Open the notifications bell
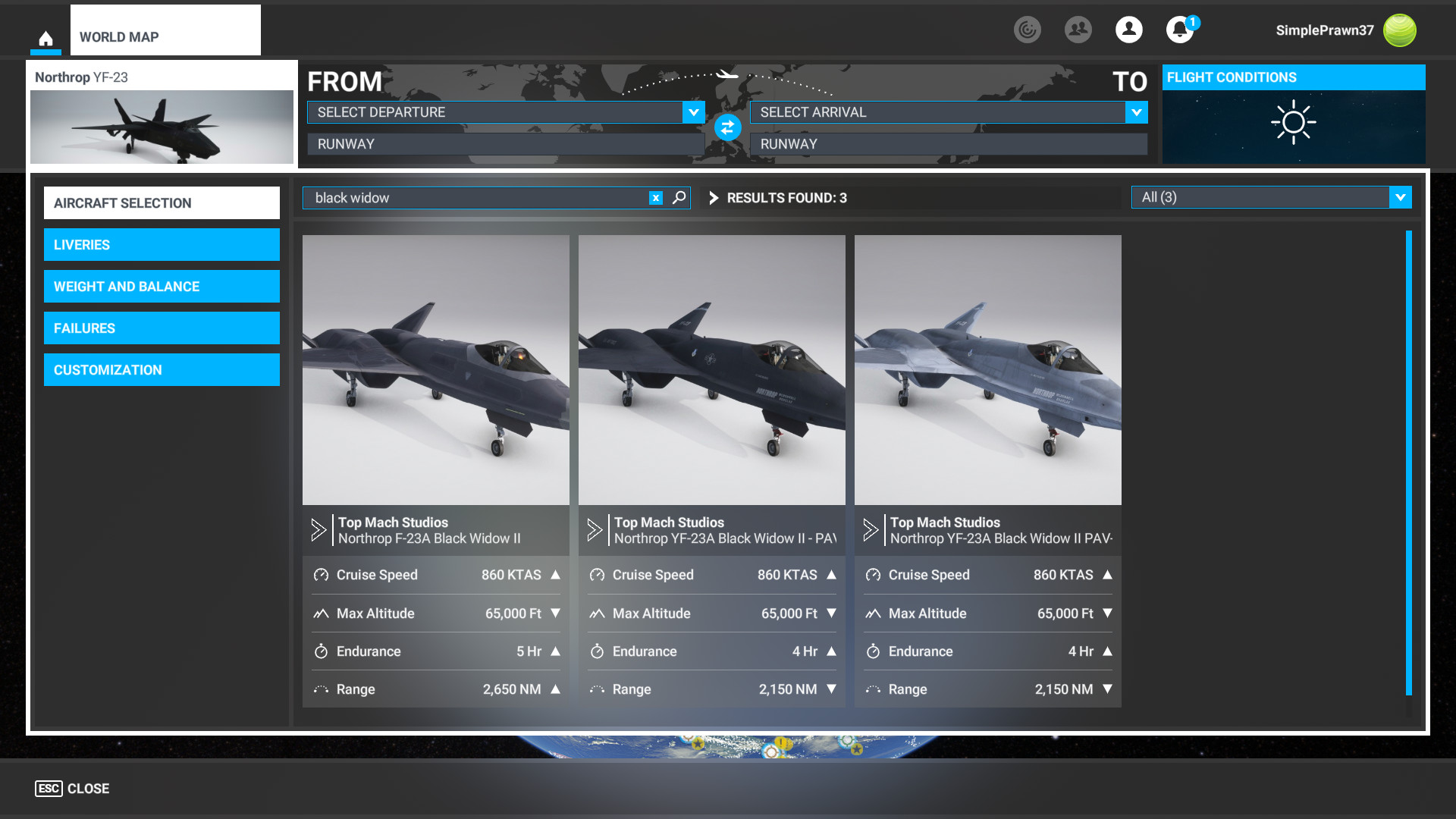This screenshot has width=1456, height=819. [1179, 30]
